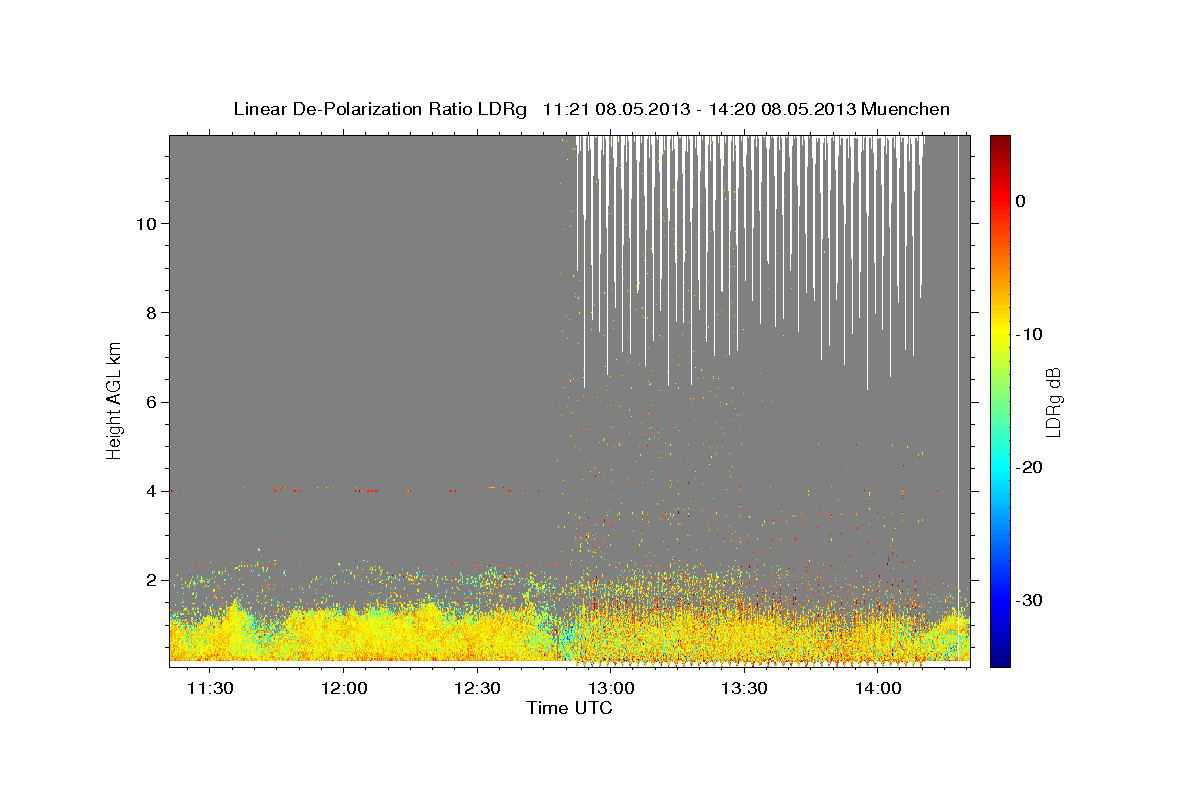Click the 14:00 time tick label

(879, 688)
